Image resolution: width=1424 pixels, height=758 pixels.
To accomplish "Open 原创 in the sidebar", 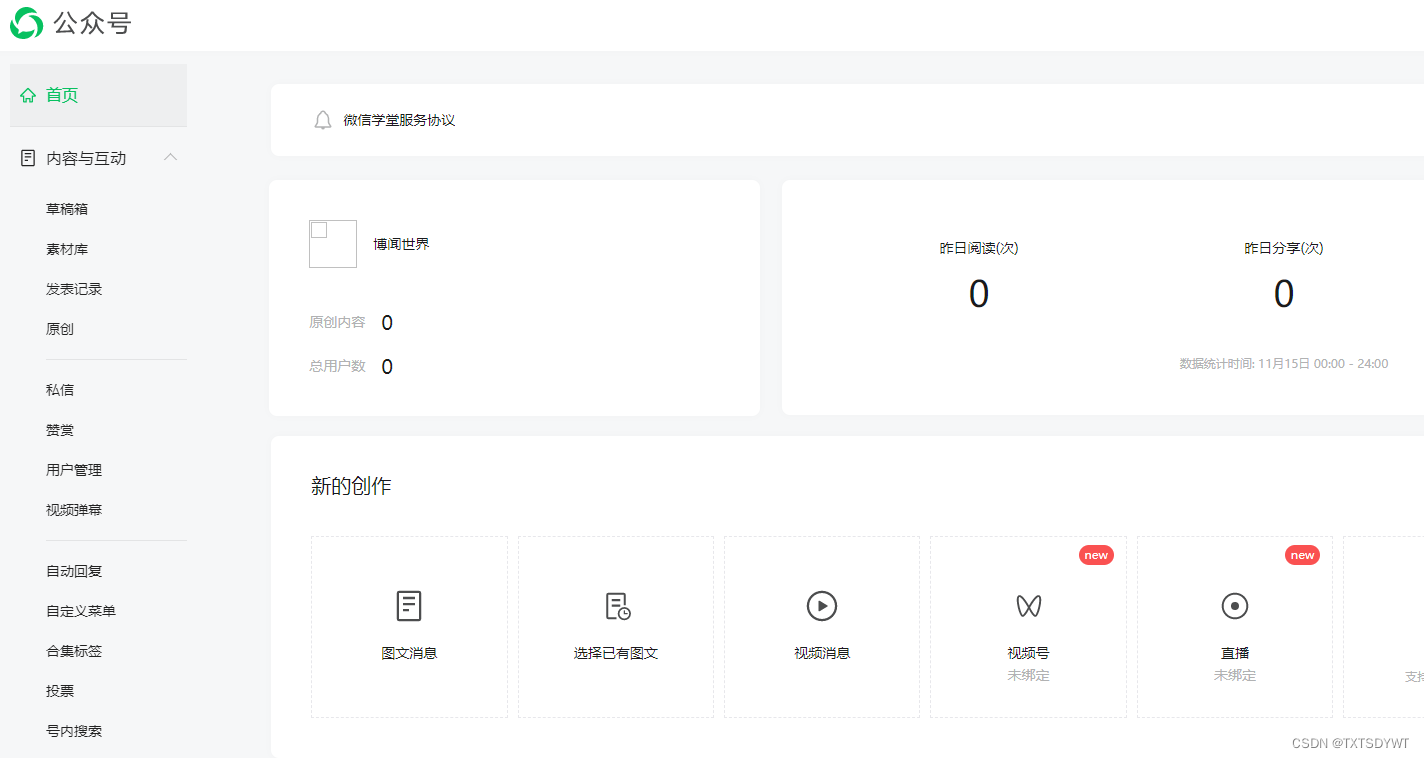I will point(60,329).
